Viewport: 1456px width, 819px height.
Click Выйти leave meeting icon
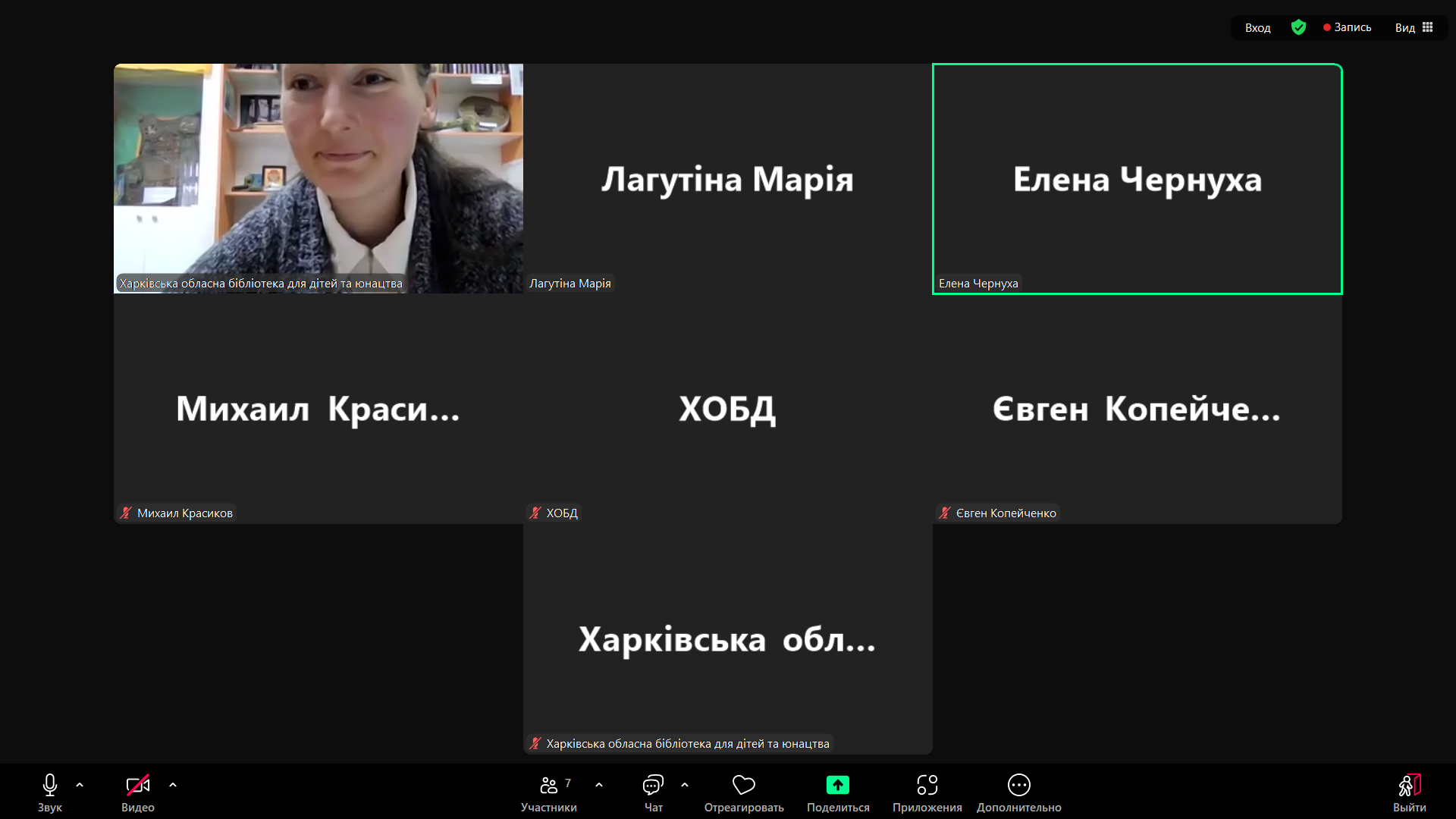1409,785
